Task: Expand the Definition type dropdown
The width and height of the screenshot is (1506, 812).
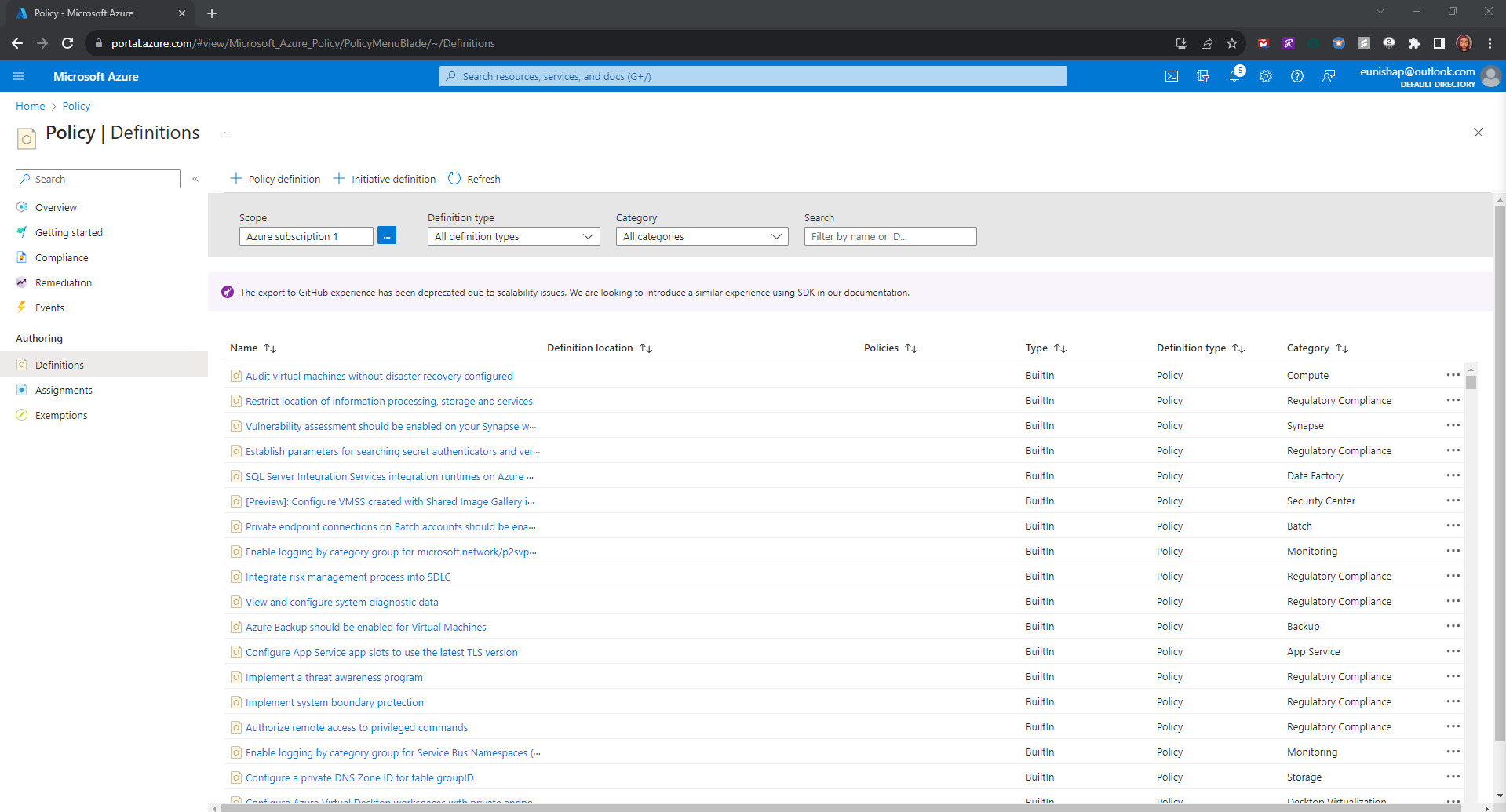Action: coord(513,236)
